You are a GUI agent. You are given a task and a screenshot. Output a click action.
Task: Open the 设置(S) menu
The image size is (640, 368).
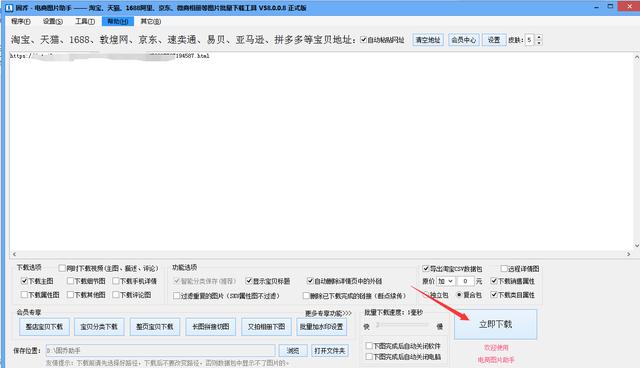pyautogui.click(x=53, y=21)
